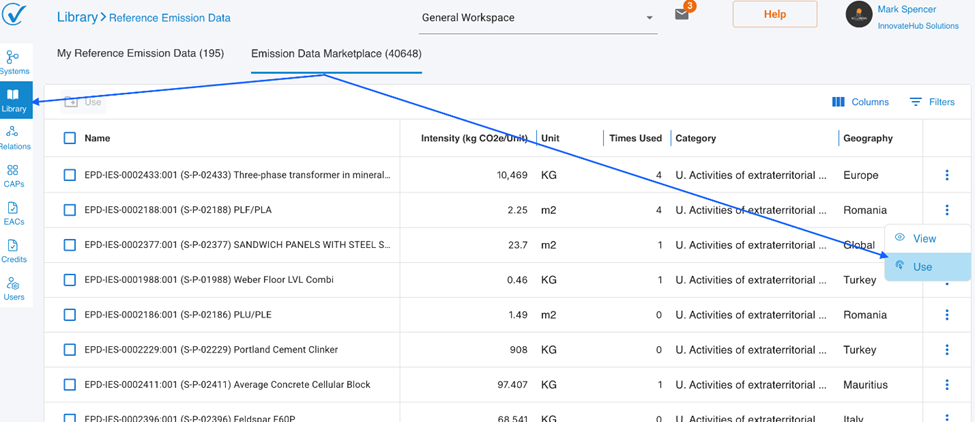Viewport: 975px width, 422px height.
Task: Open the Filters panel
Action: pos(932,102)
